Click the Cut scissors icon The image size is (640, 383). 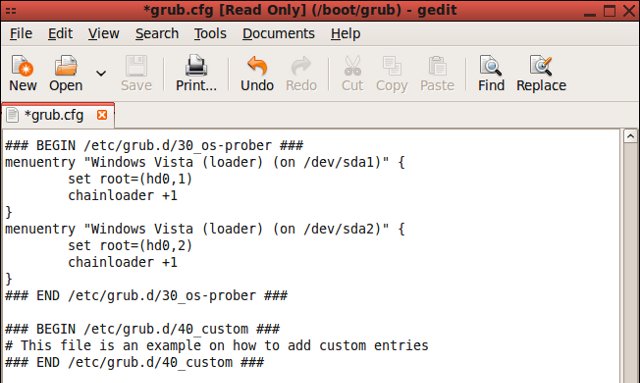pyautogui.click(x=352, y=66)
